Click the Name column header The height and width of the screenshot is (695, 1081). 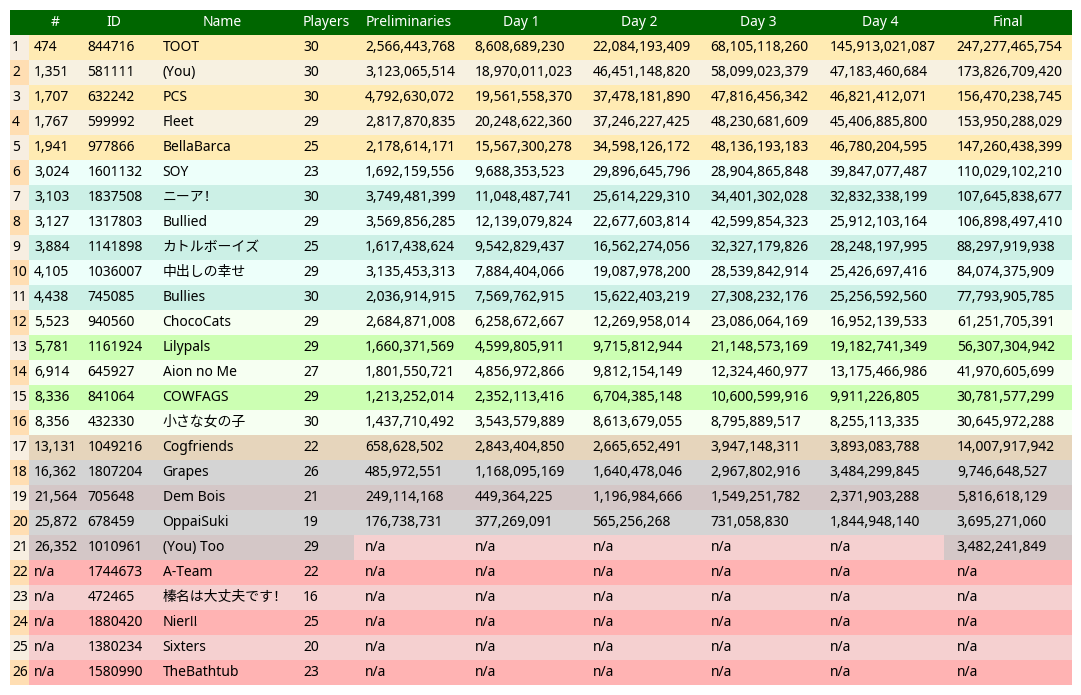coord(222,21)
